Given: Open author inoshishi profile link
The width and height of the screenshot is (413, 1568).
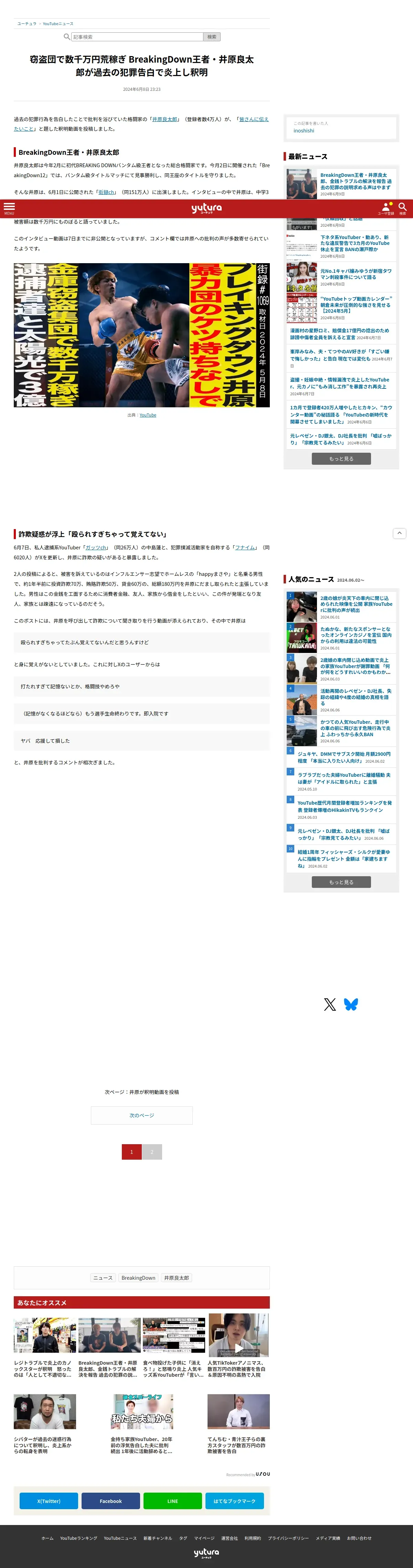Looking at the screenshot, I should pos(304,131).
